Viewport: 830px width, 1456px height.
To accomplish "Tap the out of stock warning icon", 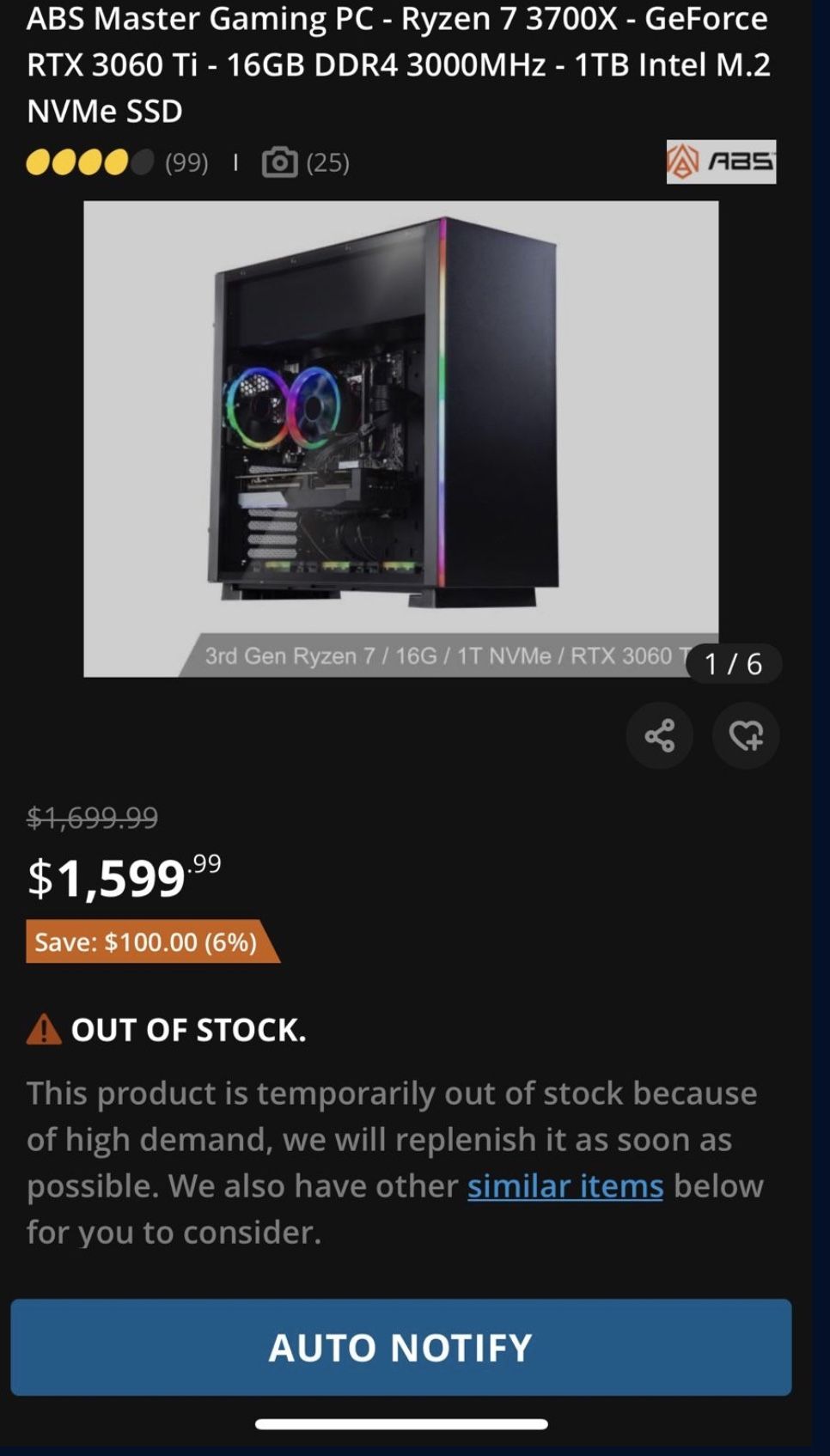I will point(44,1028).
